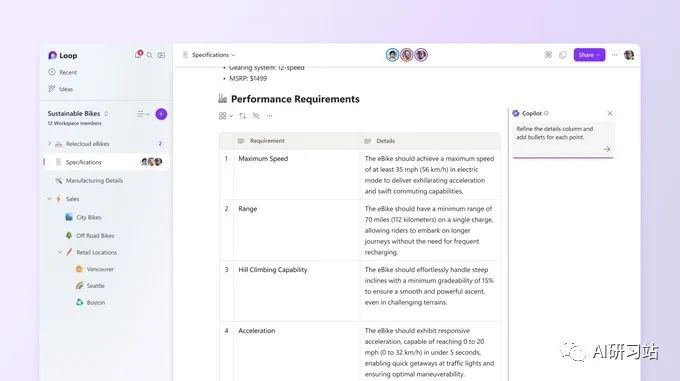Collapse the Retail Locations group
Viewport: 680px width, 381px height.
tap(60, 252)
